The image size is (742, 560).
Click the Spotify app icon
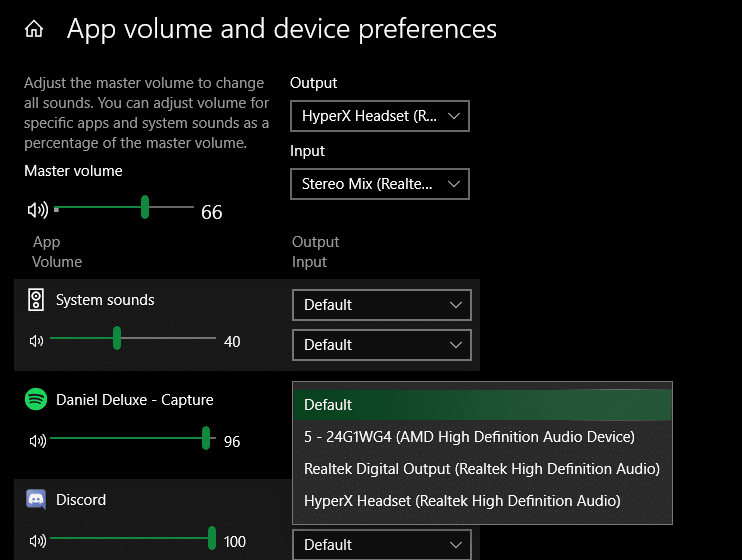click(36, 399)
